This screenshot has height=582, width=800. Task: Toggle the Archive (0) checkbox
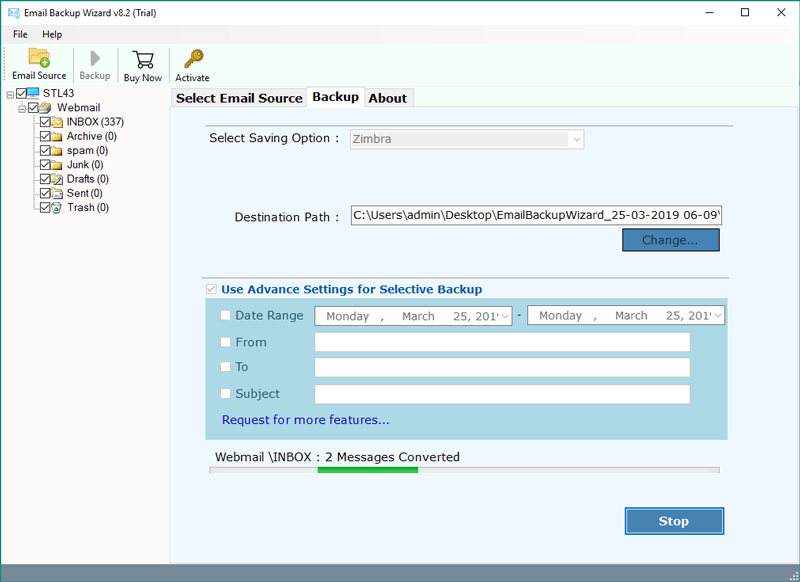[45, 136]
